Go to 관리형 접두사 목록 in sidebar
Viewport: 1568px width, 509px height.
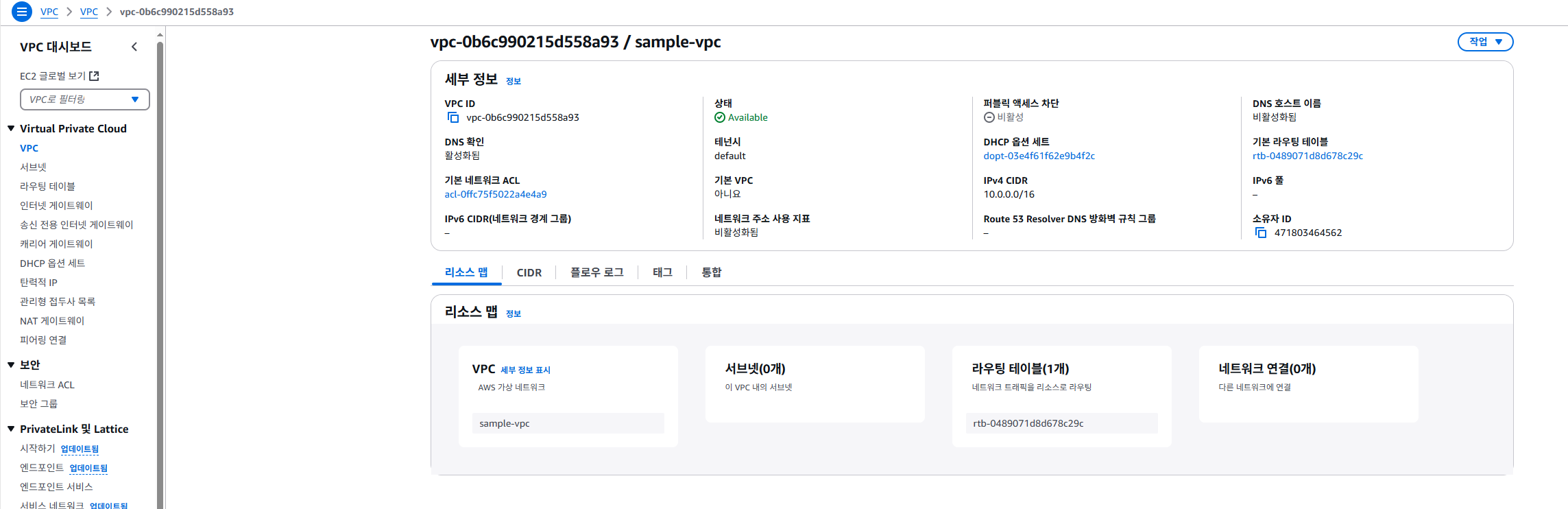[x=58, y=302]
